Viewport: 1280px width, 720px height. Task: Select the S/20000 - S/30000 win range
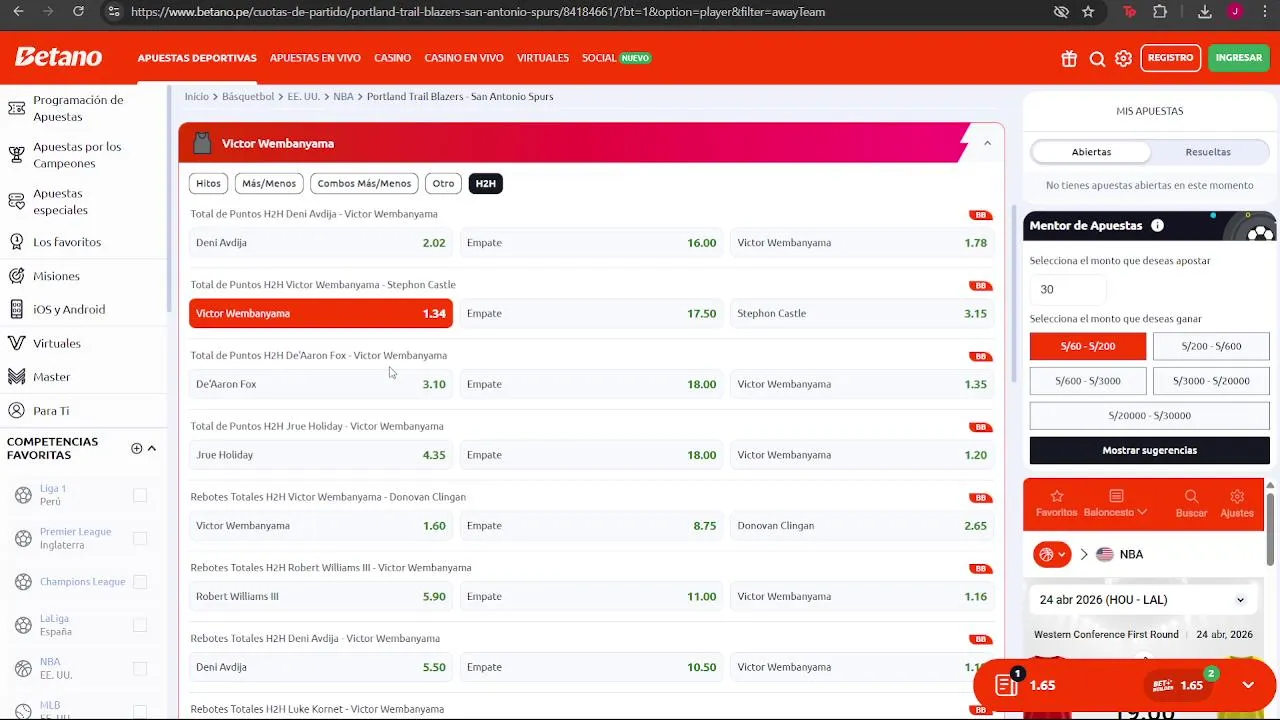(x=1149, y=415)
